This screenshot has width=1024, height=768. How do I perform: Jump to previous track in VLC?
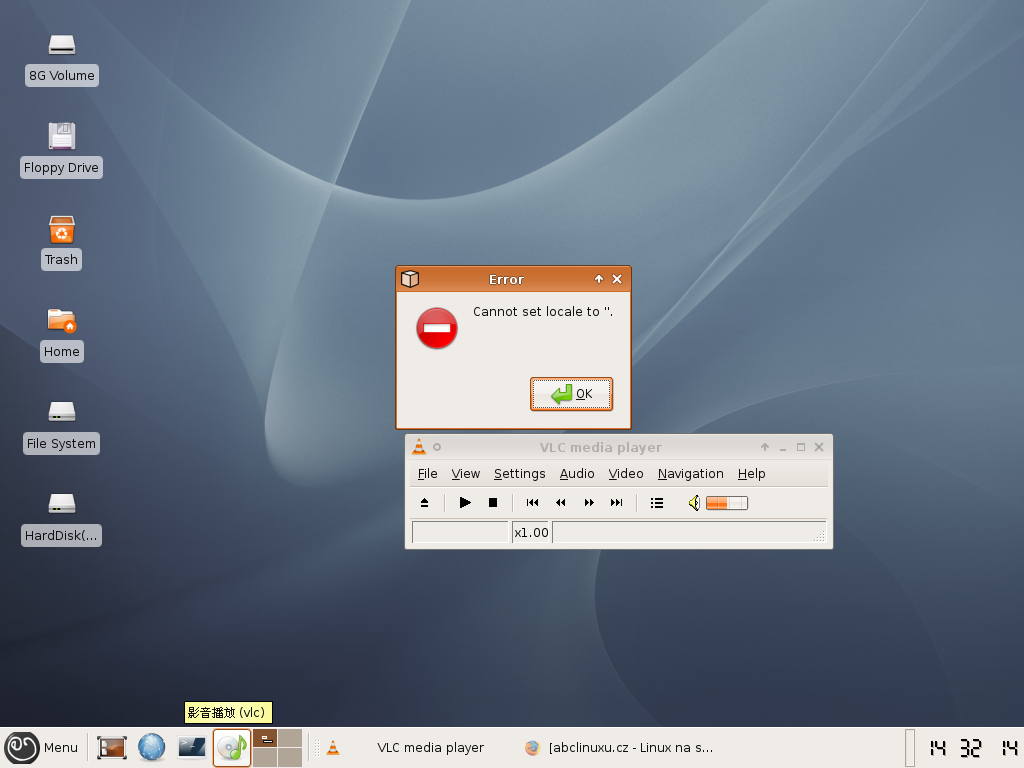pos(532,502)
